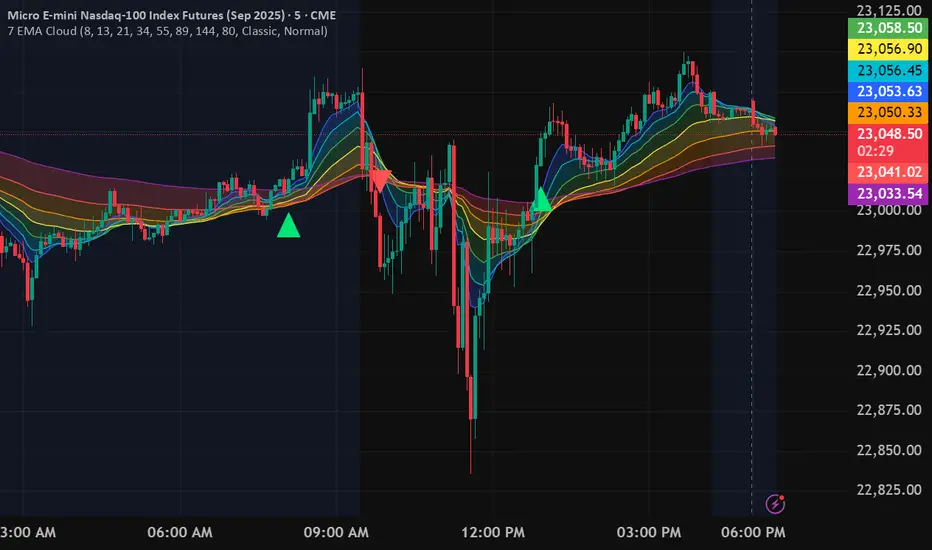Image resolution: width=932 pixels, height=550 pixels.
Task: Click the lightning flash icon near bottom right
Action: click(x=775, y=504)
